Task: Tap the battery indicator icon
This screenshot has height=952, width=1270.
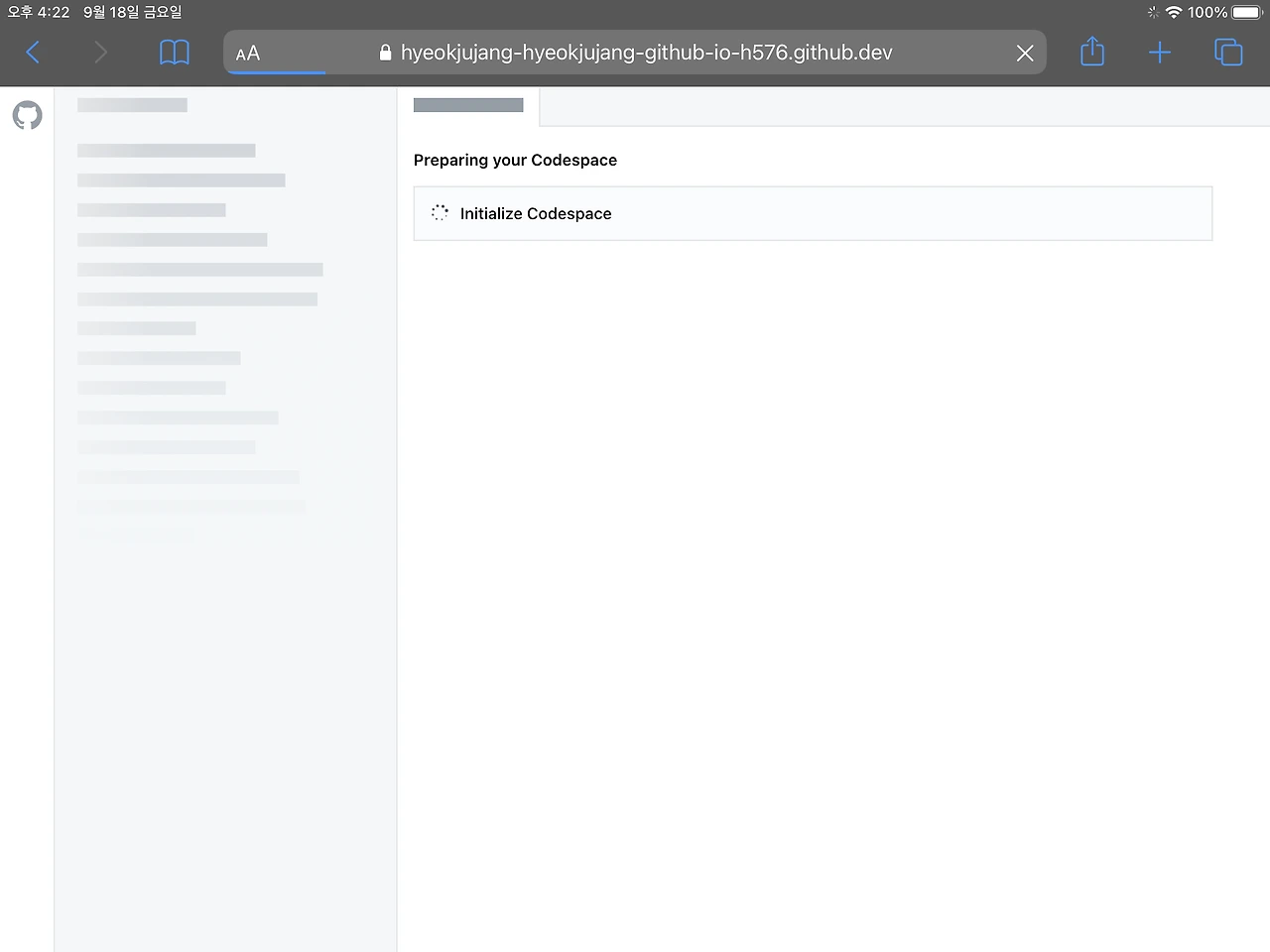Action: (x=1247, y=12)
